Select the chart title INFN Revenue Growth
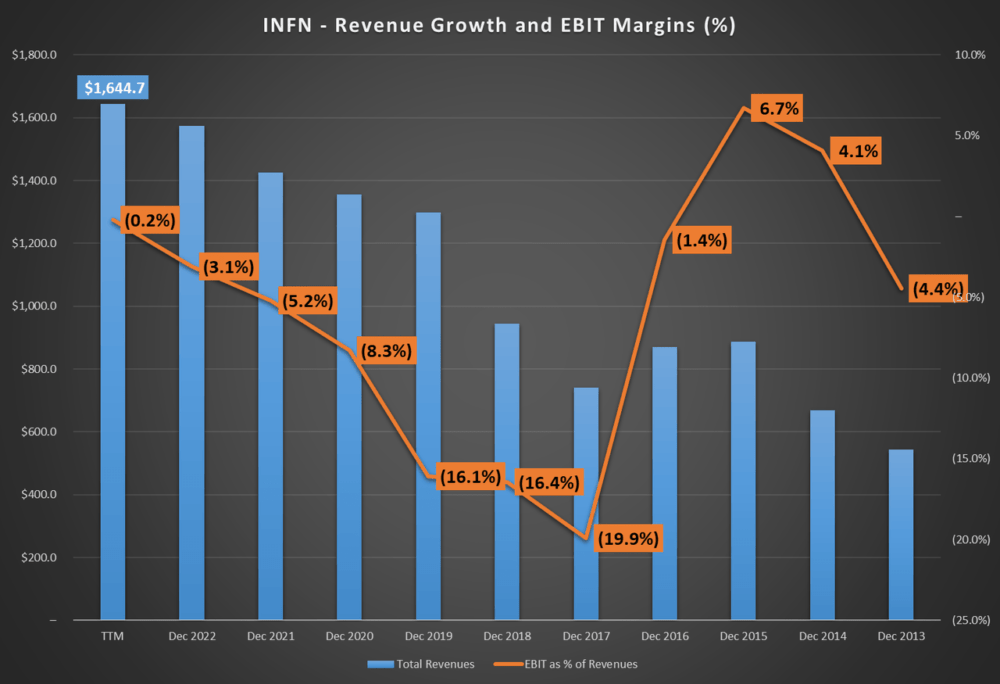The image size is (1000, 684). [499, 25]
